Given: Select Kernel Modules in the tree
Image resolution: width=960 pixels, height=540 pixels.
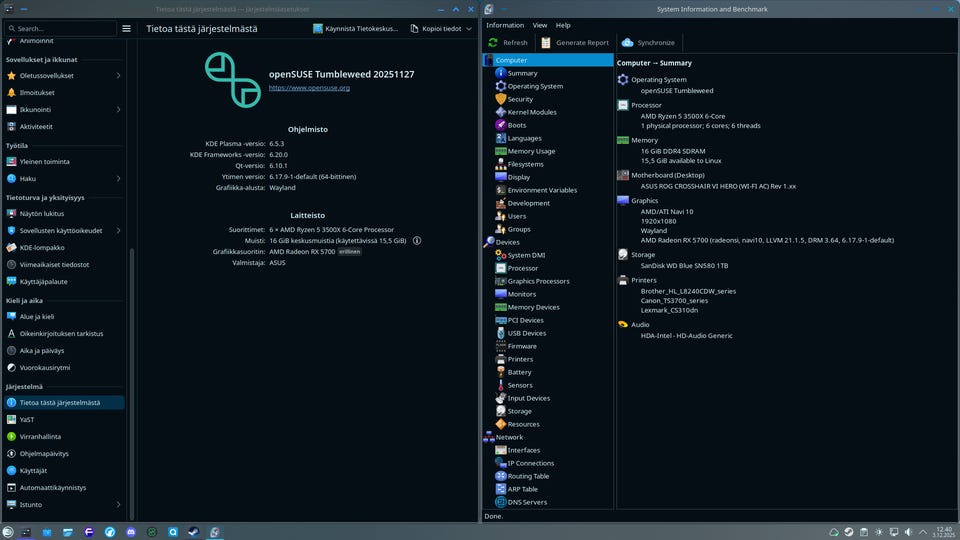Looking at the screenshot, I should [531, 112].
